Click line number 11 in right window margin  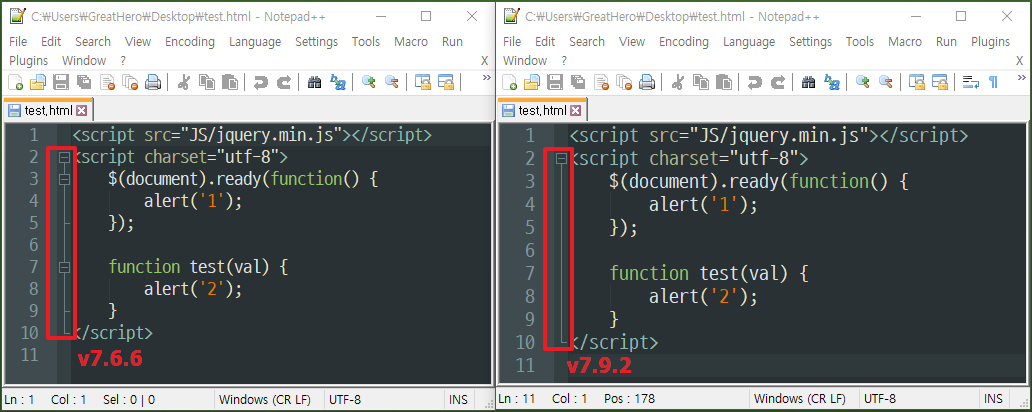(x=525, y=365)
